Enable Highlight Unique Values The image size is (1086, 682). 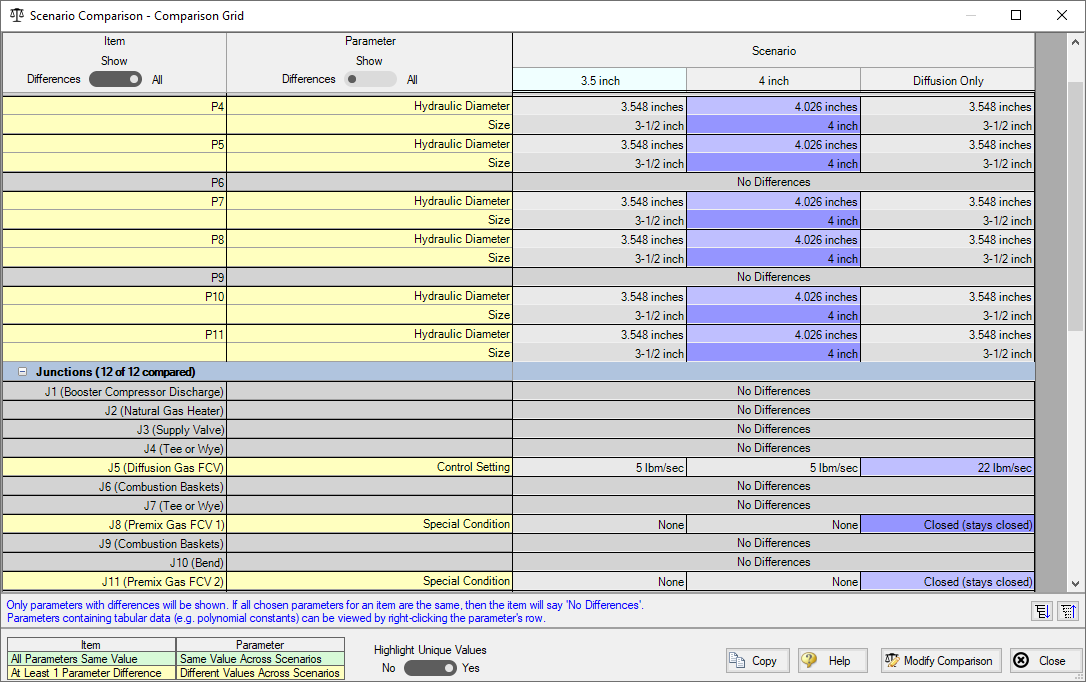click(x=430, y=667)
